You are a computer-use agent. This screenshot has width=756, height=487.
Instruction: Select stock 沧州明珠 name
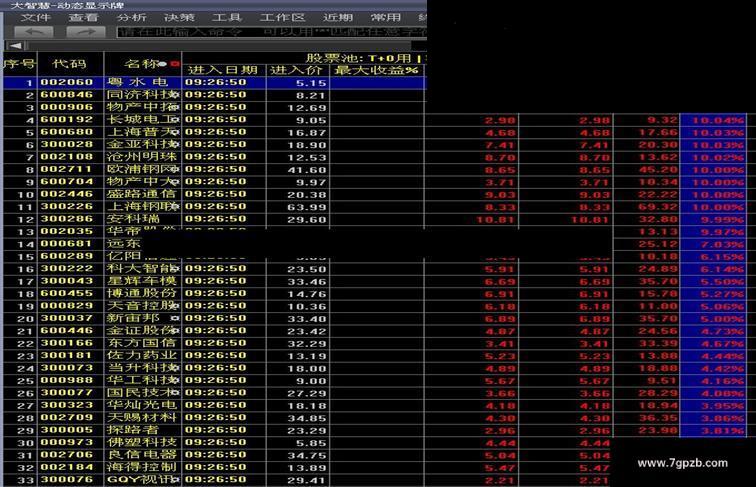142,157
